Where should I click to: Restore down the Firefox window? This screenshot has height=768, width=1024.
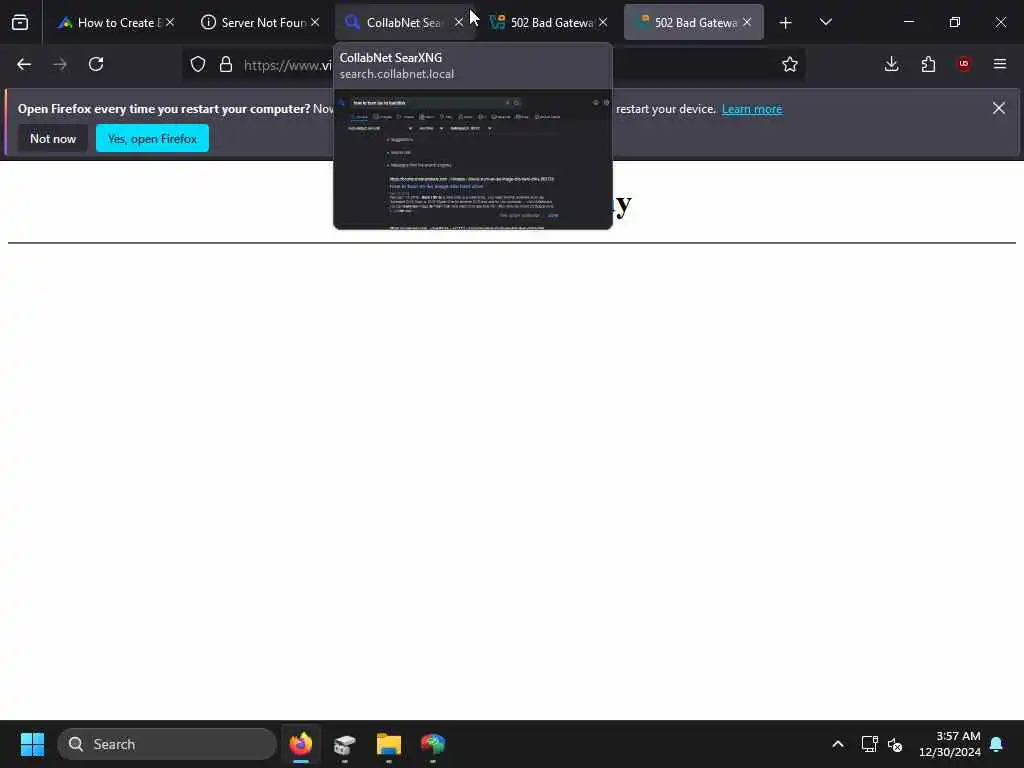pyautogui.click(x=955, y=22)
